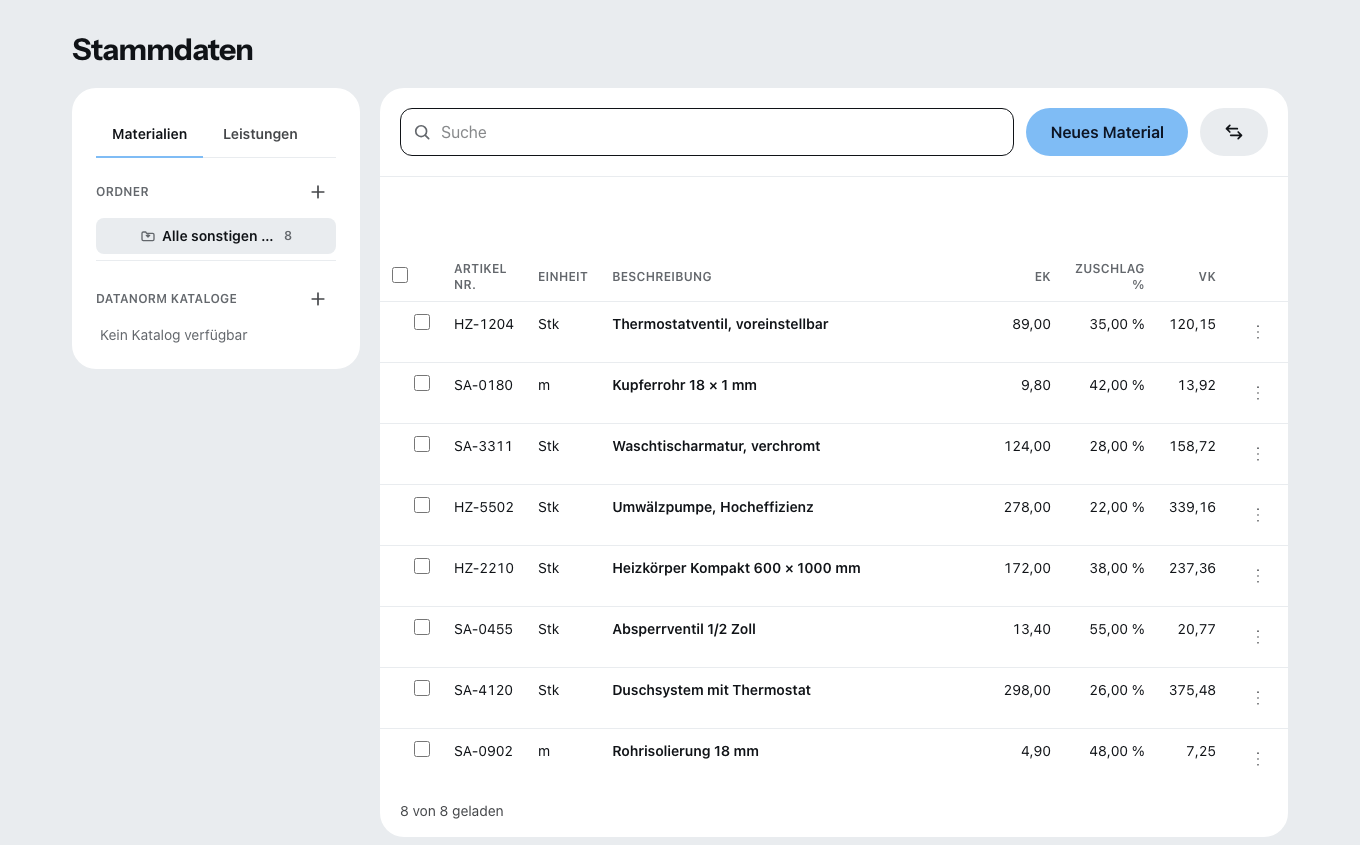The height and width of the screenshot is (845, 1360).
Task: Click the swap arrows icon button
Action: [x=1234, y=132]
